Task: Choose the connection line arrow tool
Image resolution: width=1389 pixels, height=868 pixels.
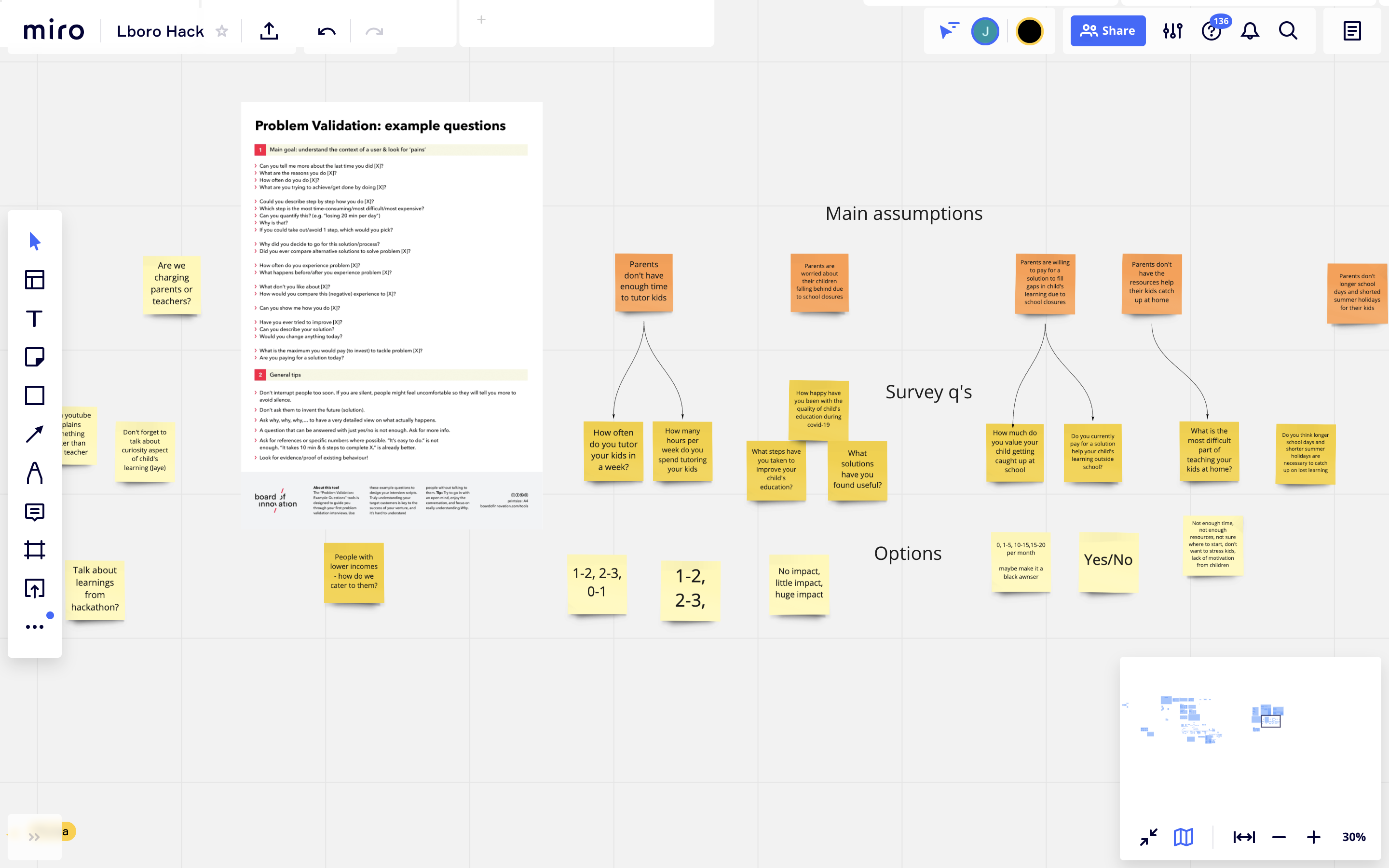Action: (34, 434)
